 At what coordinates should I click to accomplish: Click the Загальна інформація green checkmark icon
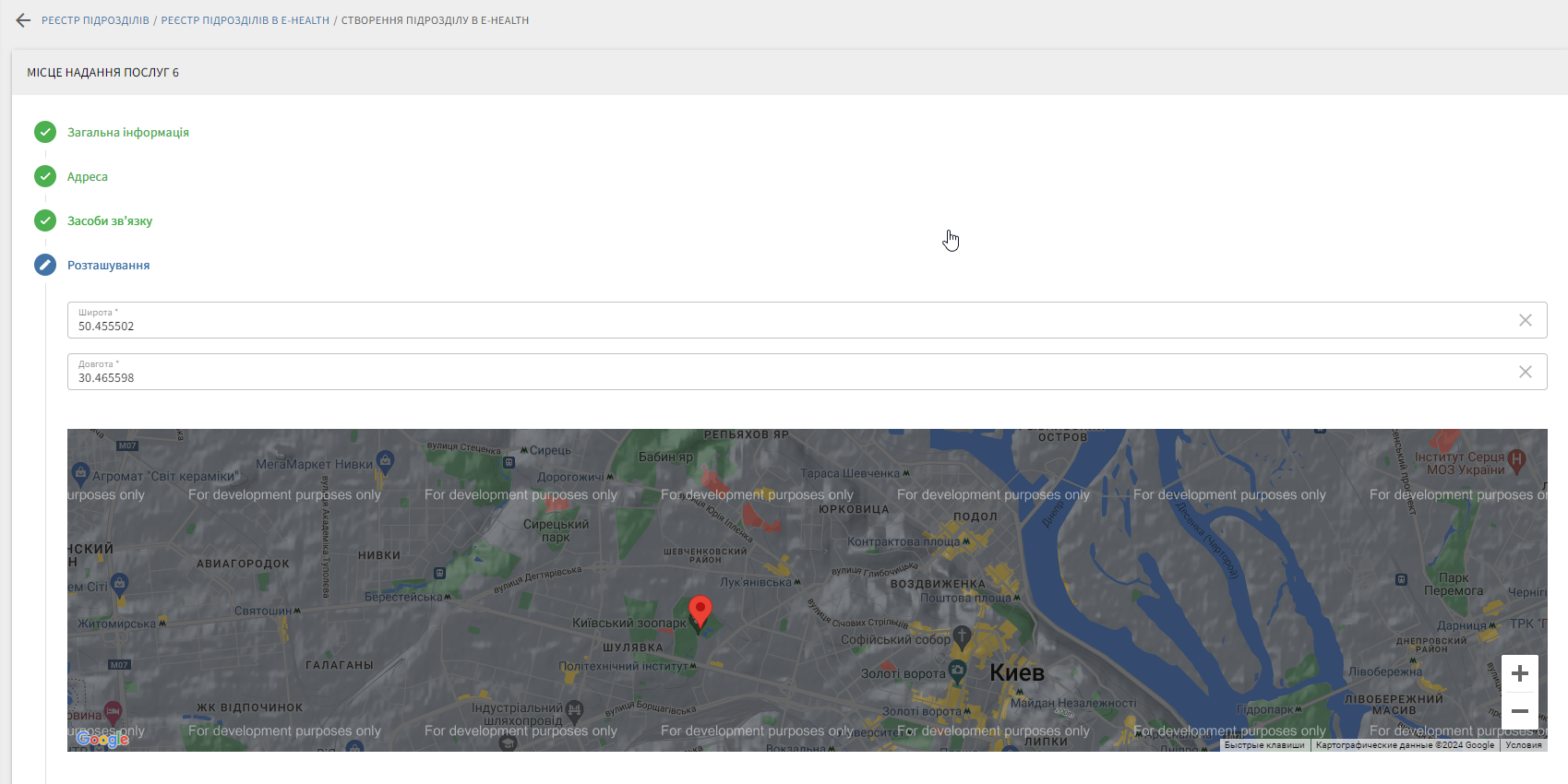[x=45, y=132]
